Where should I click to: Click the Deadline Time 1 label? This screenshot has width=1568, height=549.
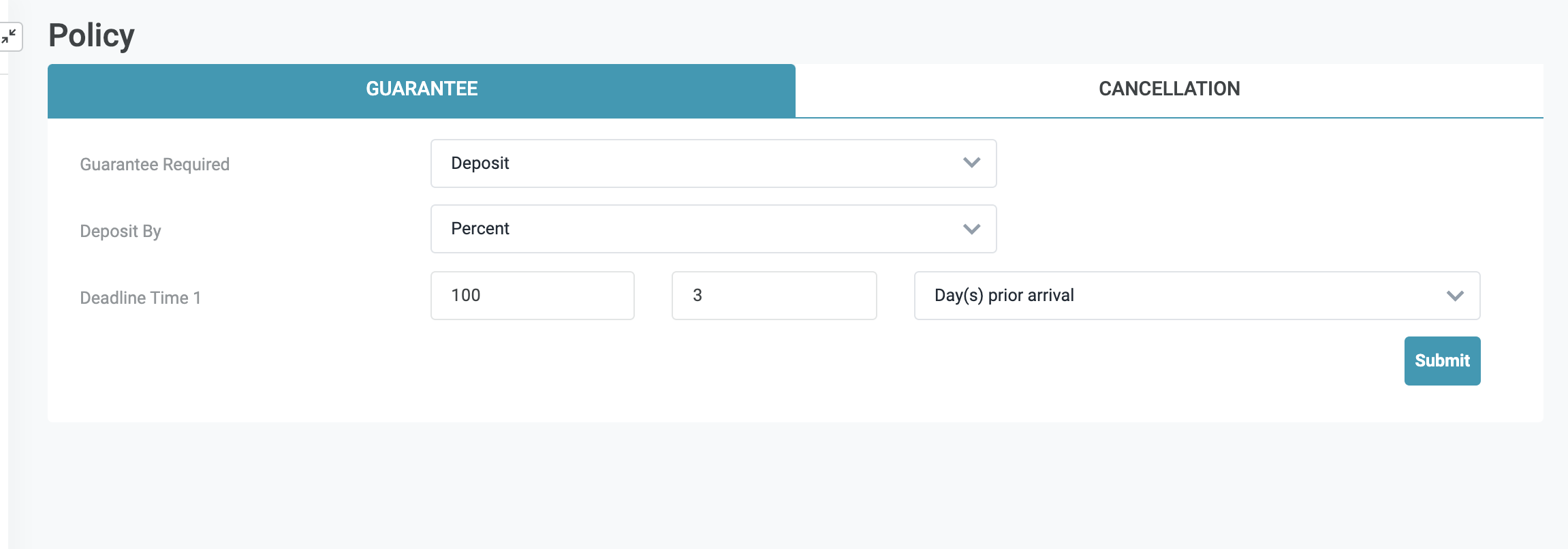(x=140, y=298)
